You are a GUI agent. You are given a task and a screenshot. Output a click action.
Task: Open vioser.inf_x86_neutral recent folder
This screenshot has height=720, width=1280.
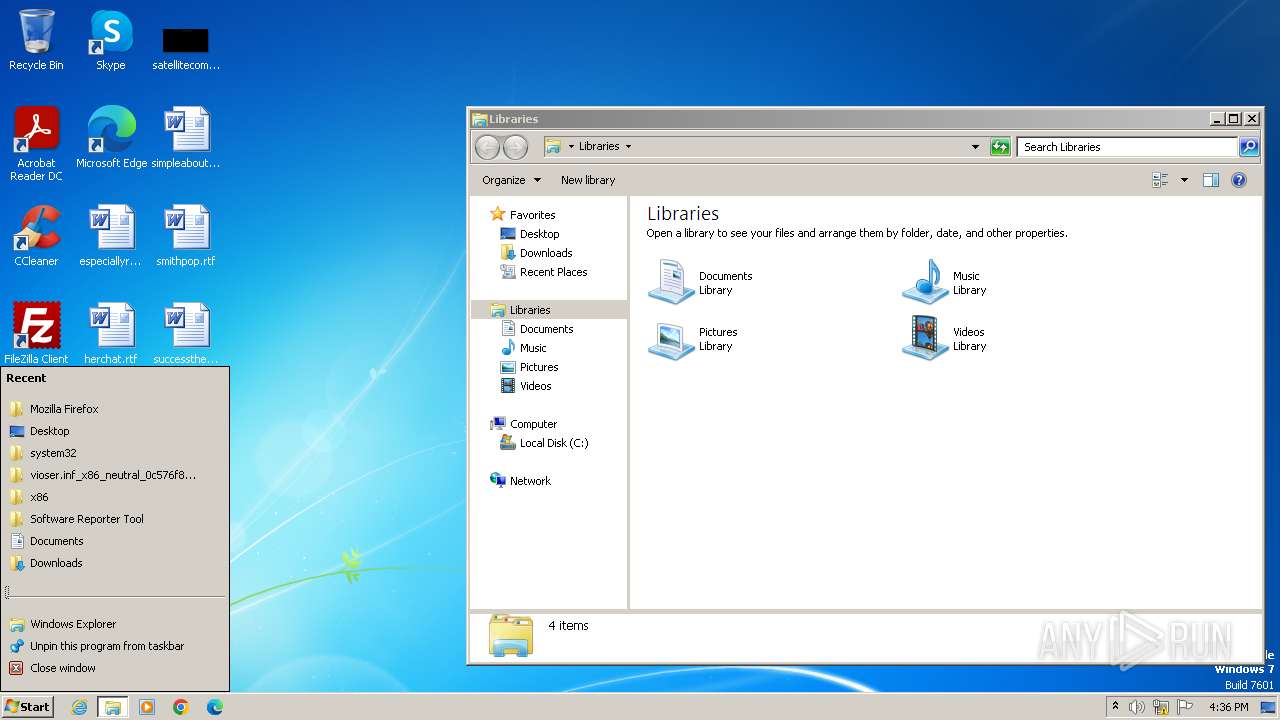tap(115, 475)
